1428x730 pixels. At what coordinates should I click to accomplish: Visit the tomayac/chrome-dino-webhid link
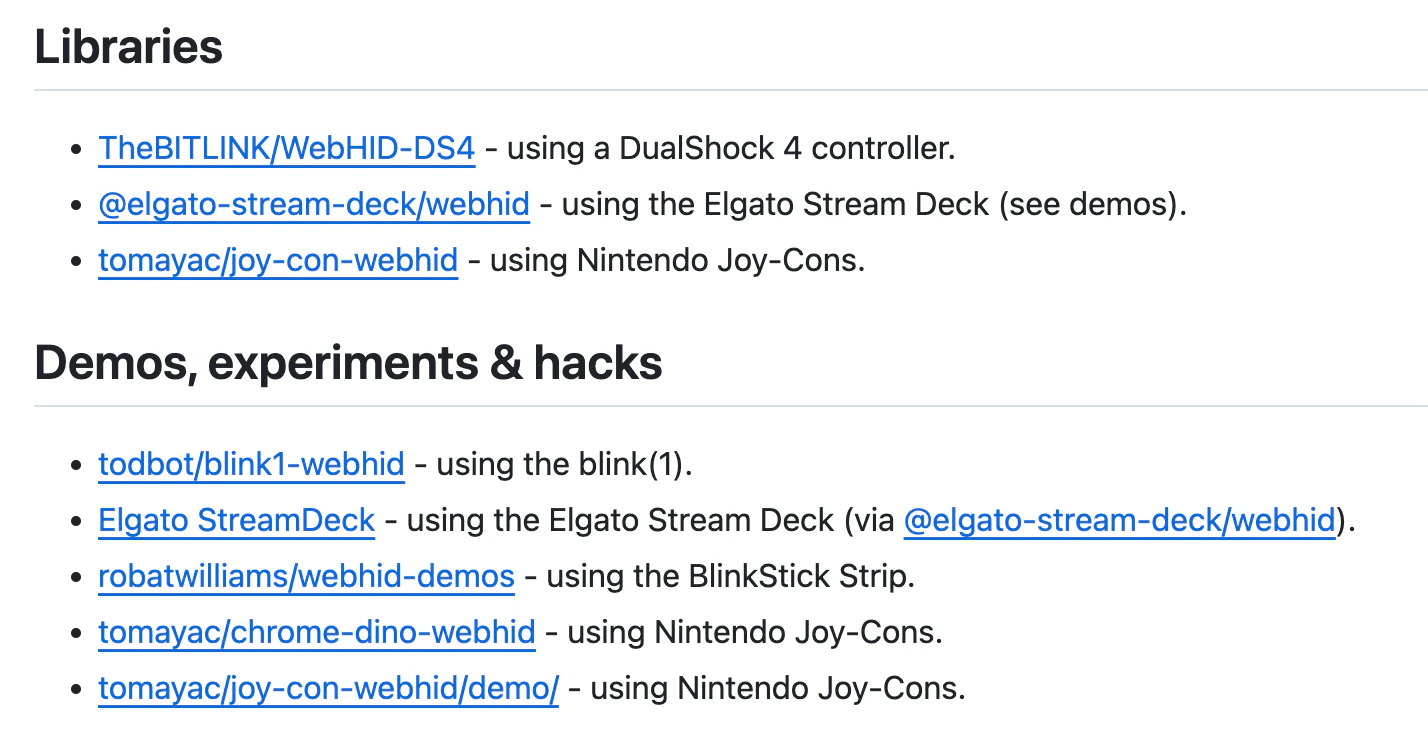coord(317,632)
